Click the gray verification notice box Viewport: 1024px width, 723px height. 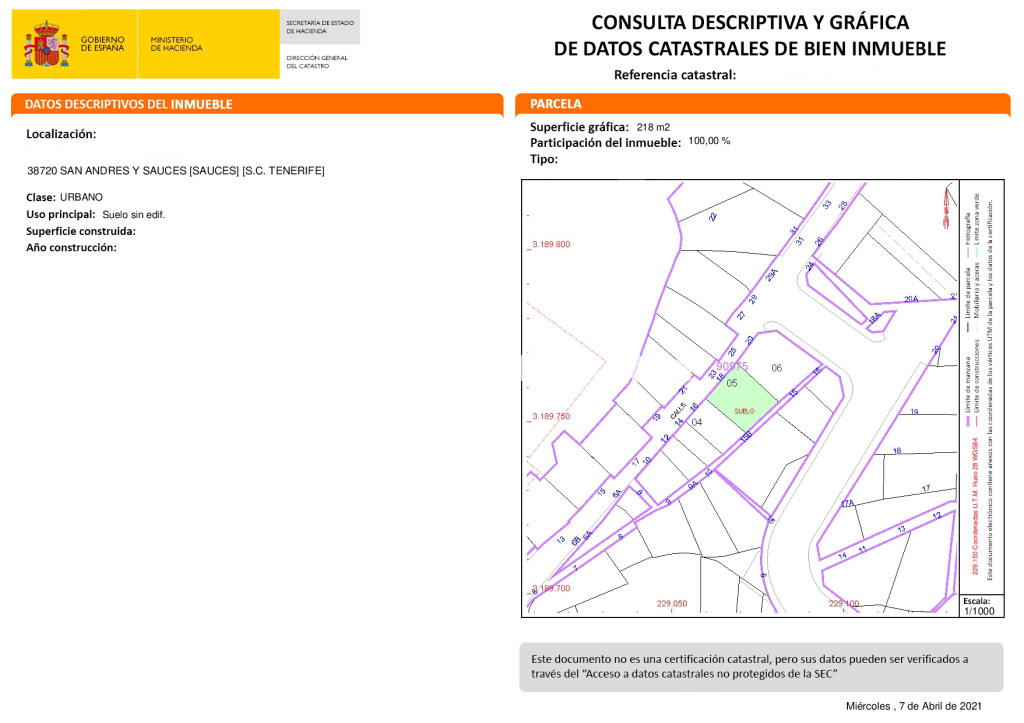pos(761,666)
